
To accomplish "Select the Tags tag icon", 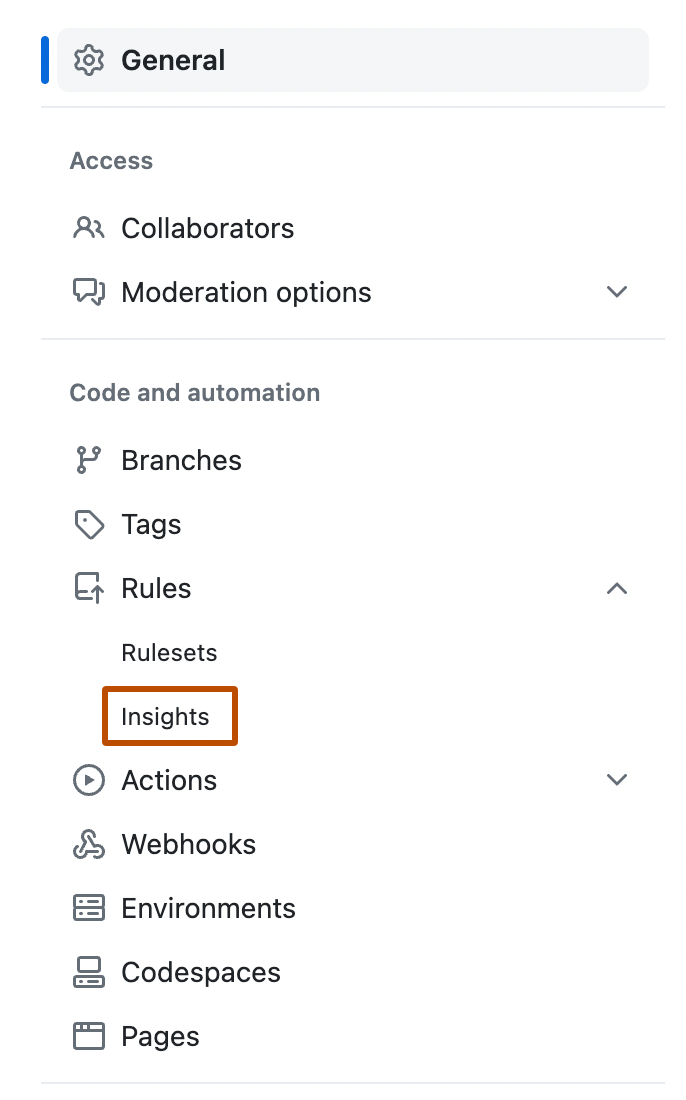I will [89, 524].
